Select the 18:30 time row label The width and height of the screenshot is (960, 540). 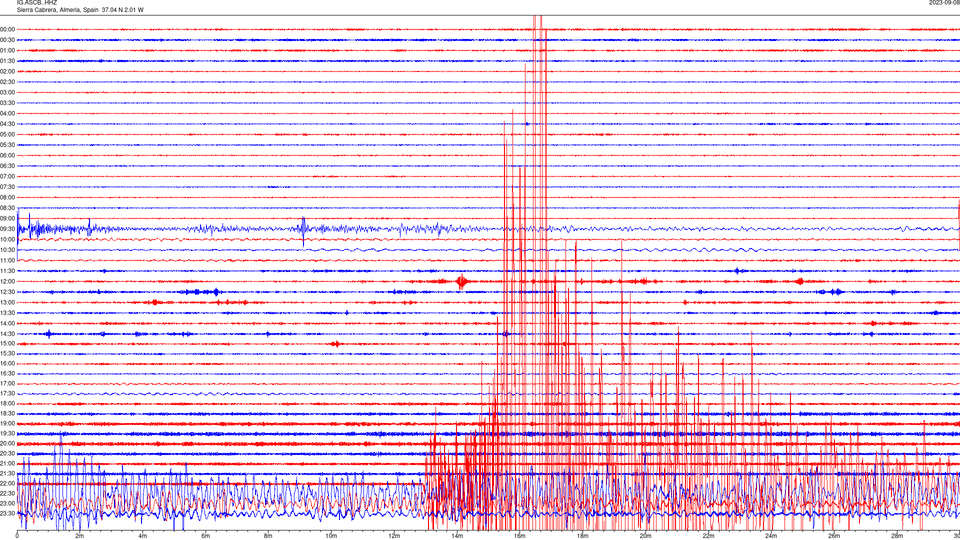[x=7, y=414]
